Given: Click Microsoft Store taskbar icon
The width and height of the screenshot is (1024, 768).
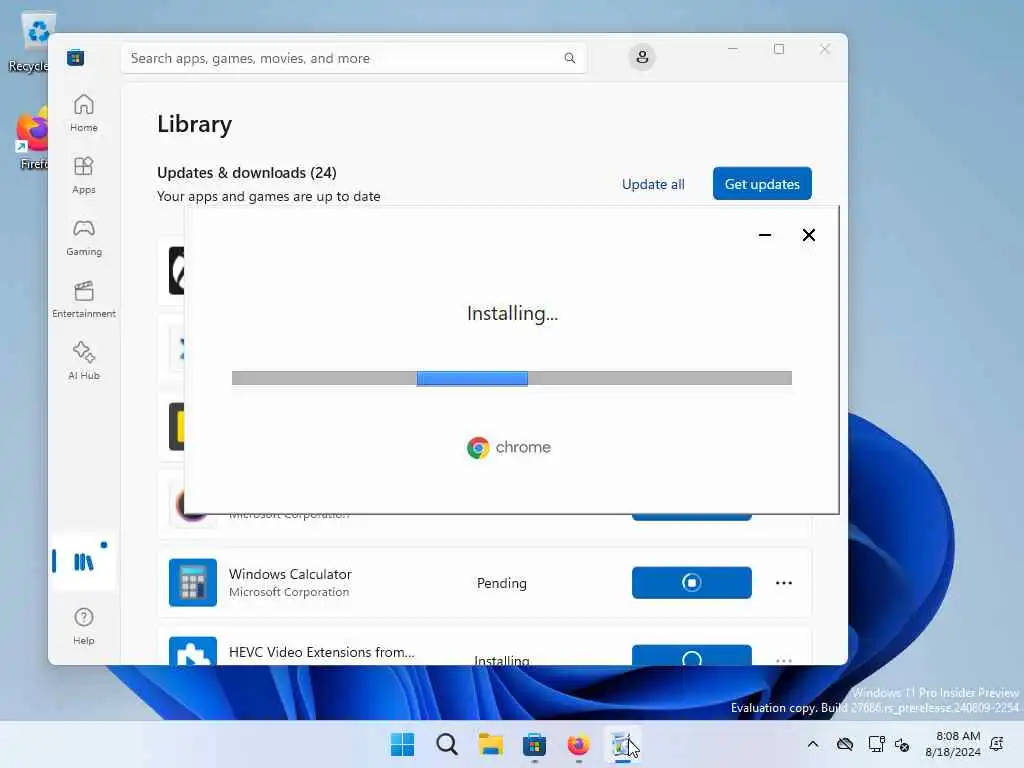Looking at the screenshot, I should click(534, 744).
